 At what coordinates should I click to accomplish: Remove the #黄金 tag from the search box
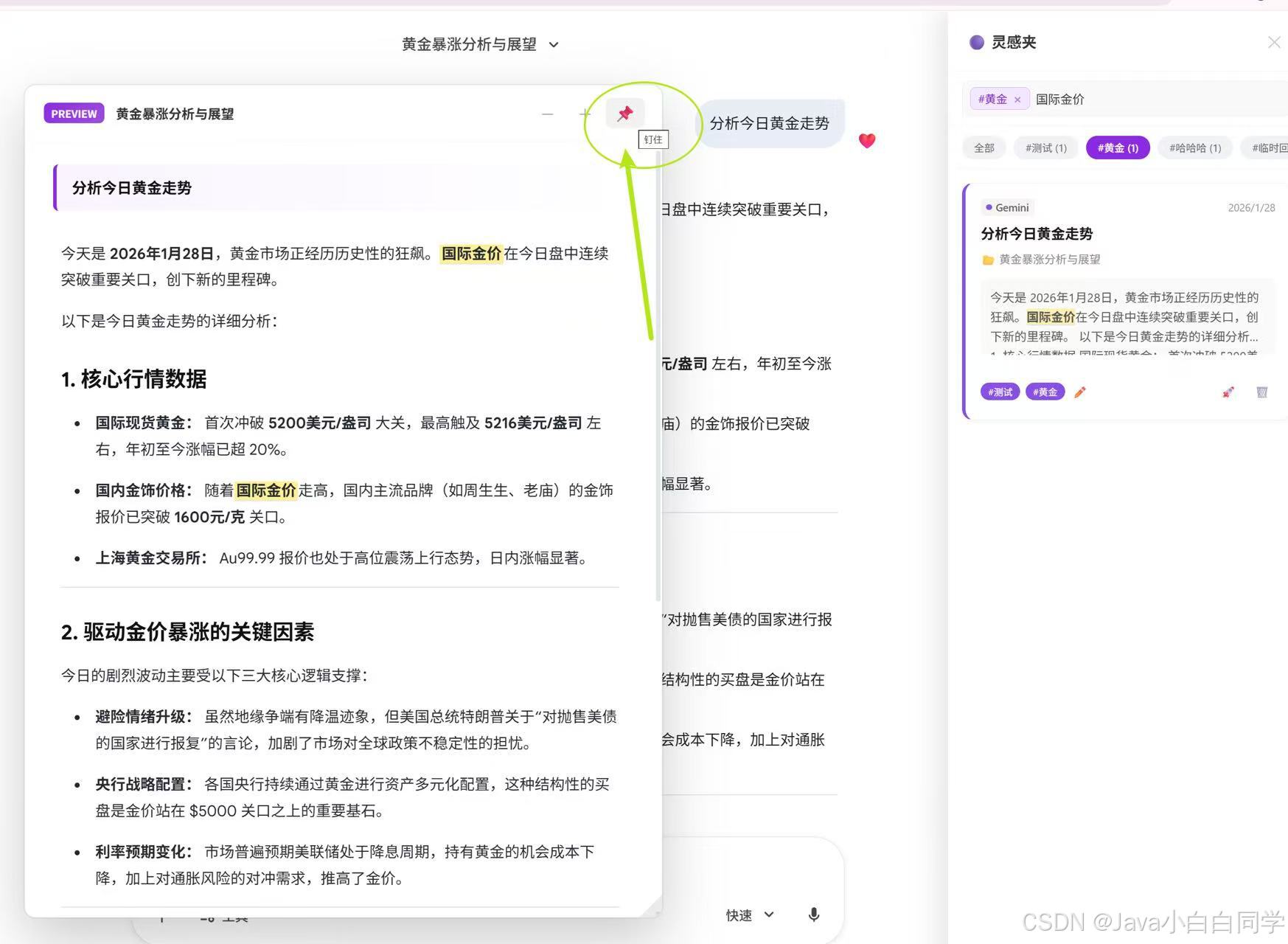point(1017,98)
